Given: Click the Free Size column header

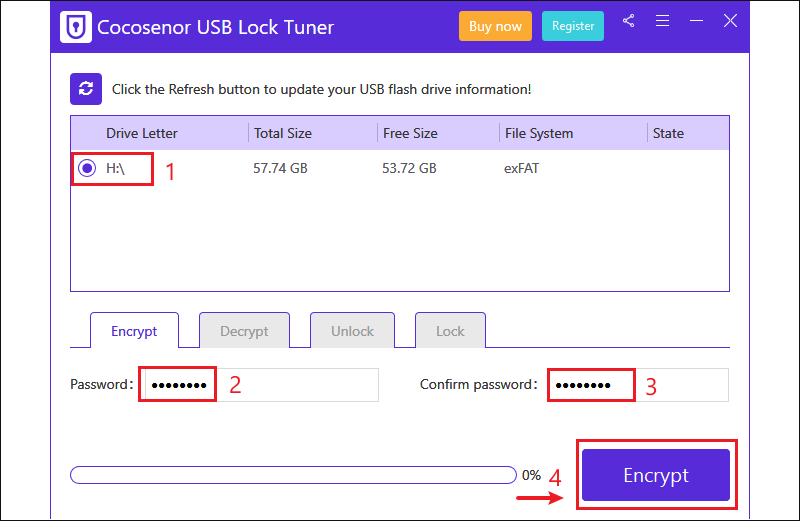Looking at the screenshot, I should (410, 133).
